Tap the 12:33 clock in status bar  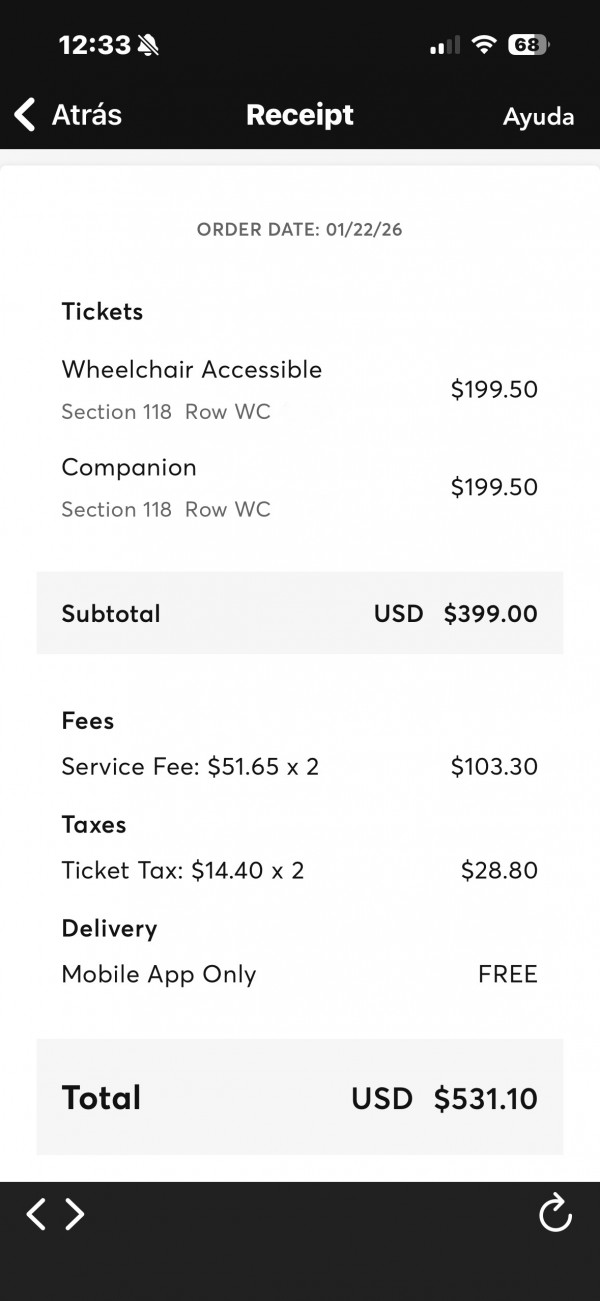click(x=94, y=45)
